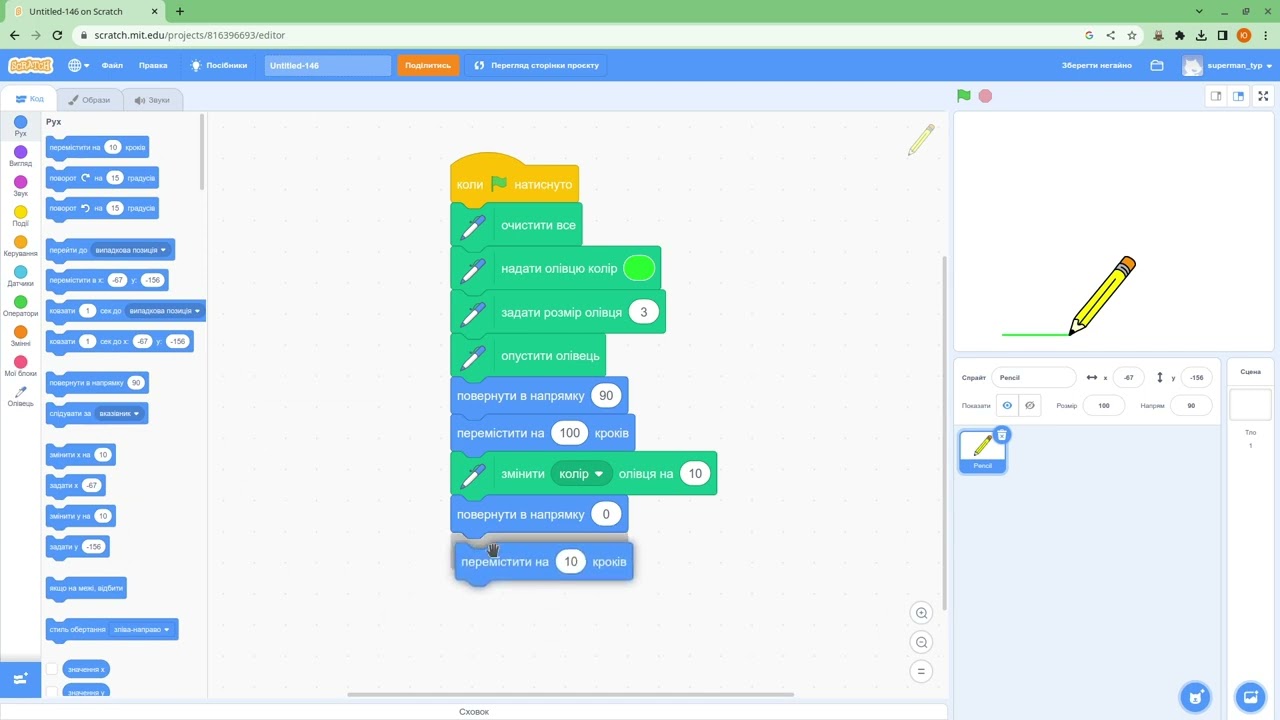Click the add extension button
The image size is (1280, 720).
click(20, 679)
